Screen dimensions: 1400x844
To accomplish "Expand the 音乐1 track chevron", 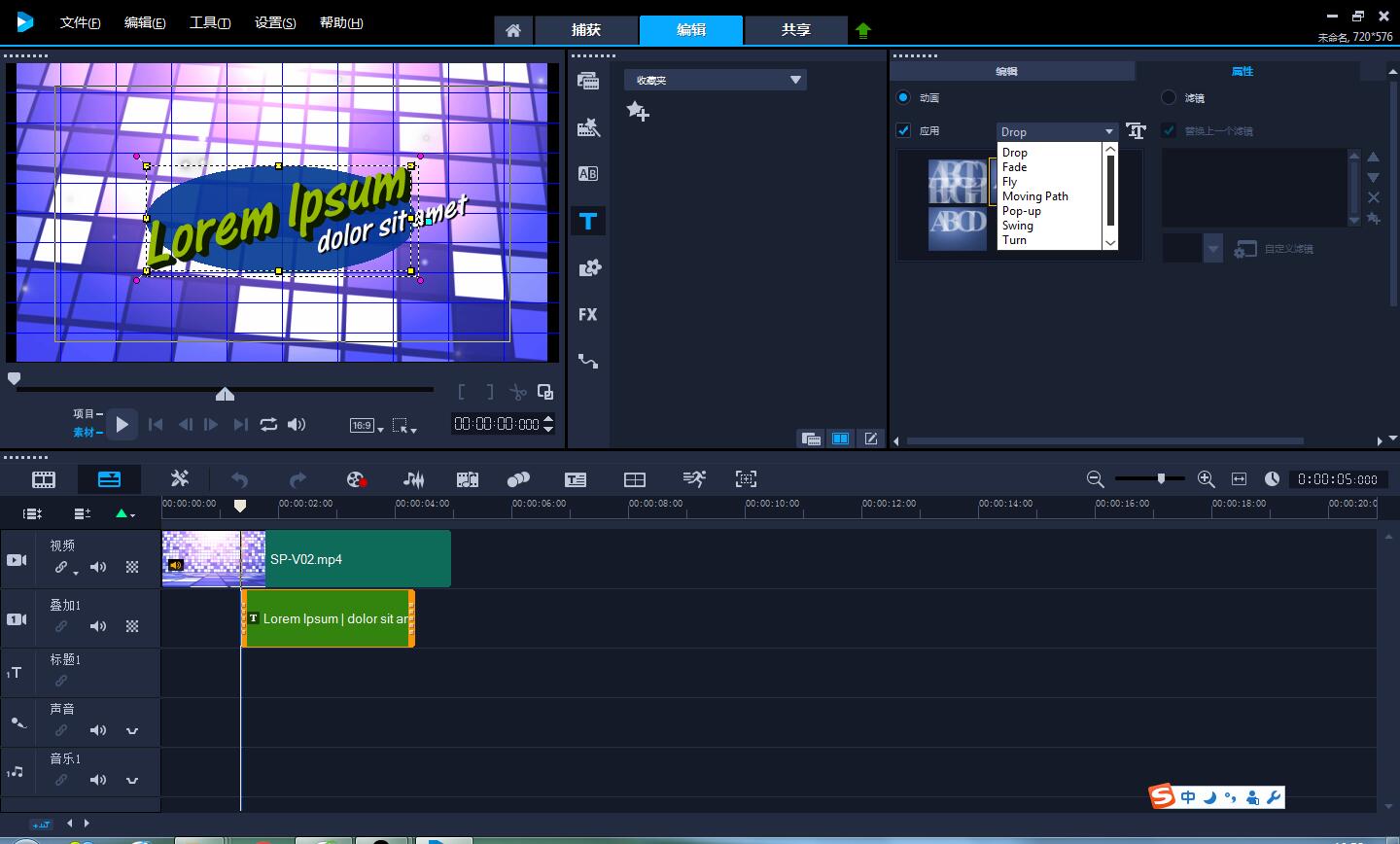I will [132, 780].
